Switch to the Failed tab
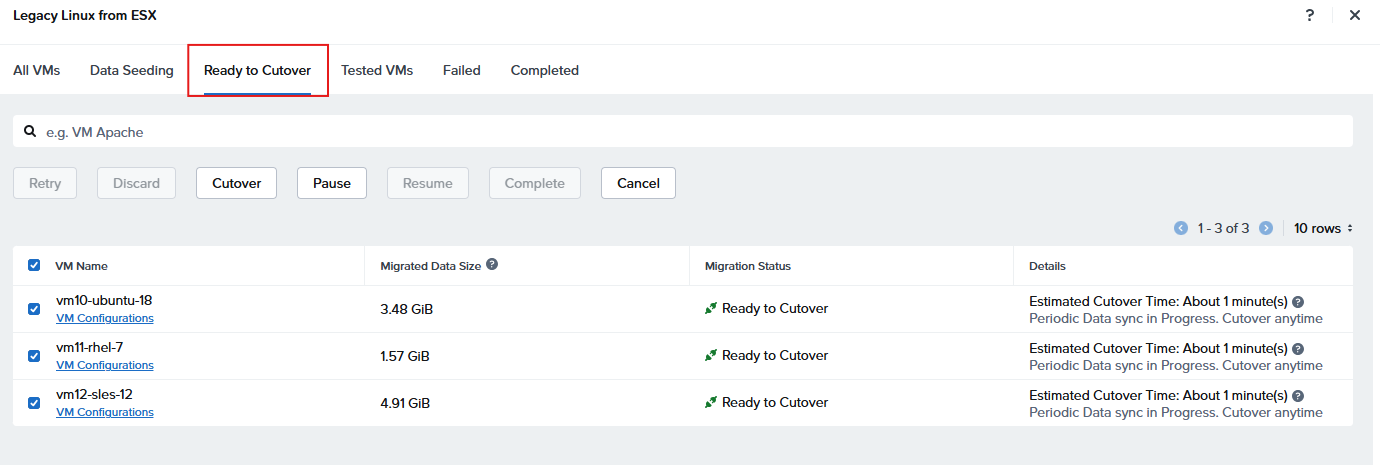The height and width of the screenshot is (465, 1380). (462, 71)
